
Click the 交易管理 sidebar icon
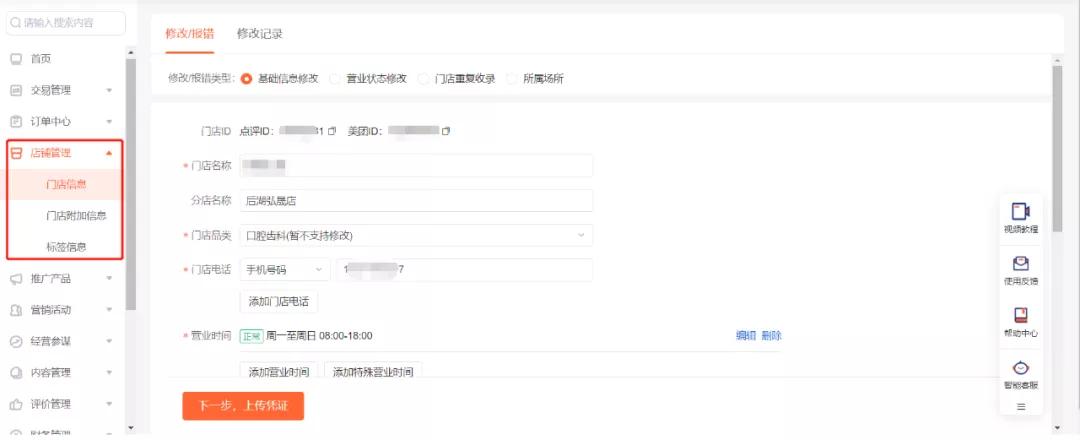point(17,90)
